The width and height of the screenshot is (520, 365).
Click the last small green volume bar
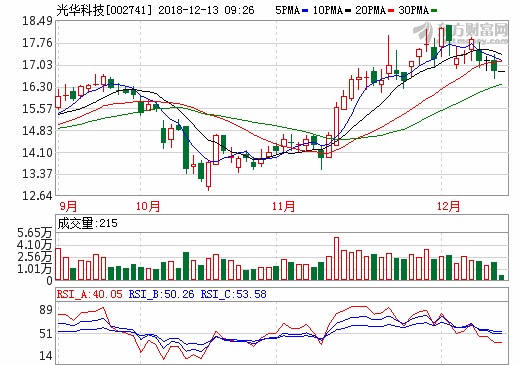point(501,277)
